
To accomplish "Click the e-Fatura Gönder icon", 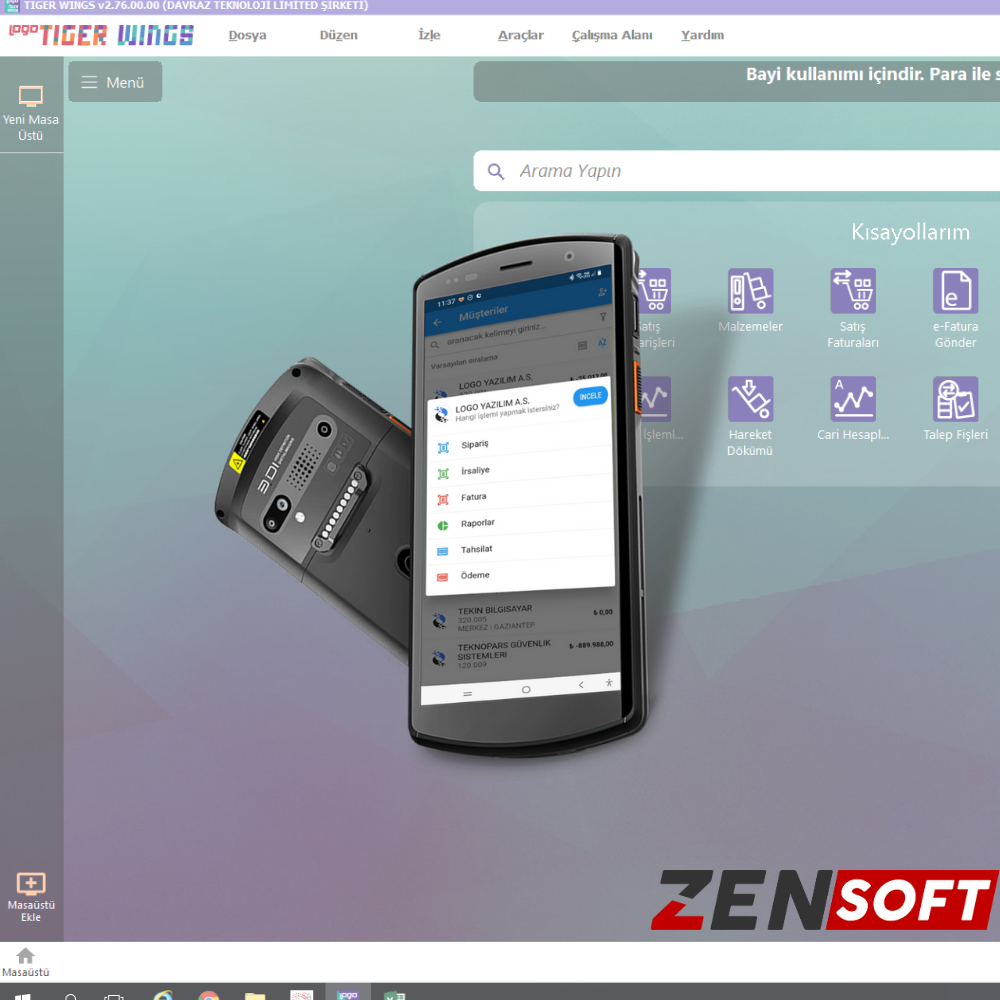I will click(x=955, y=291).
